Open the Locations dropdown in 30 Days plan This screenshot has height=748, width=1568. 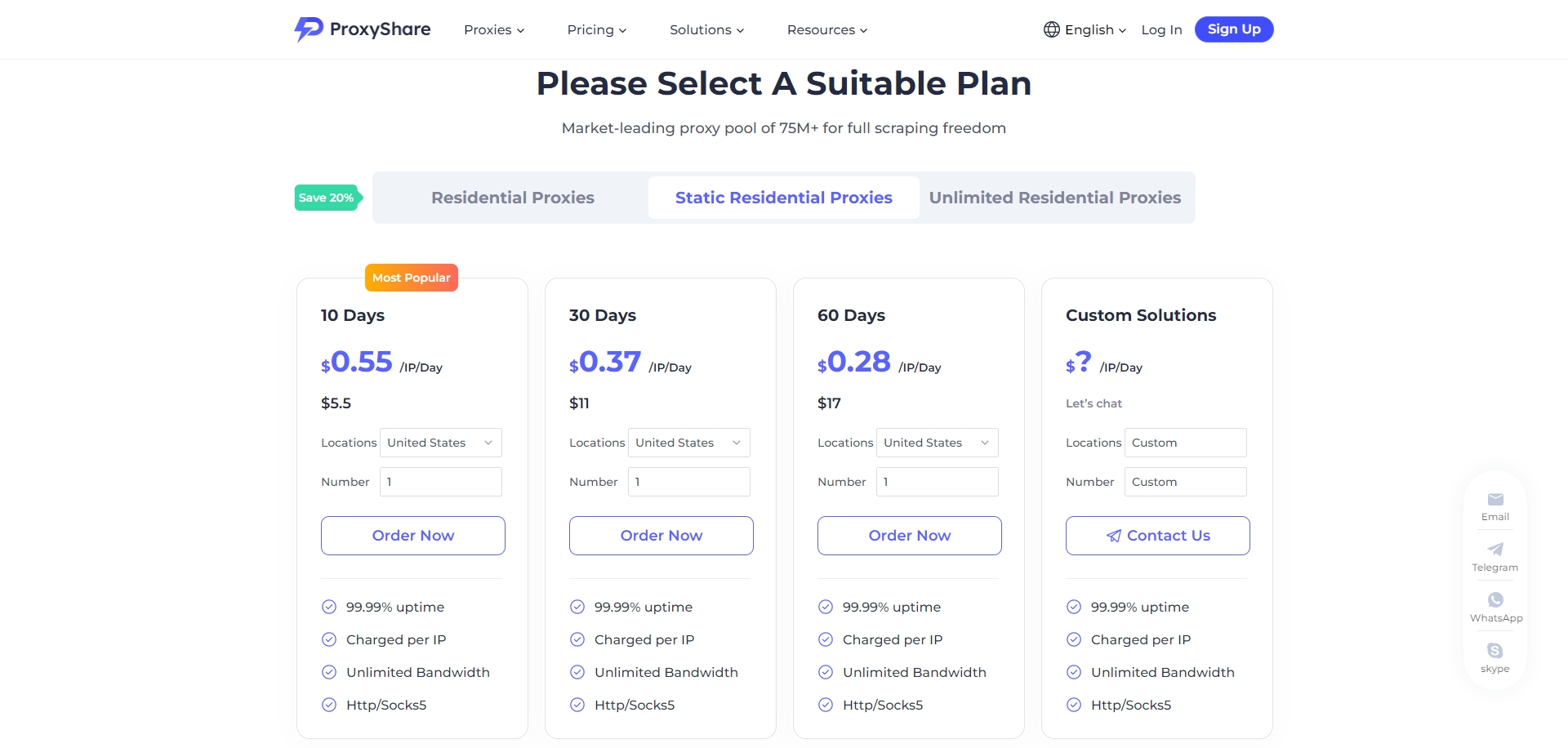[688, 443]
